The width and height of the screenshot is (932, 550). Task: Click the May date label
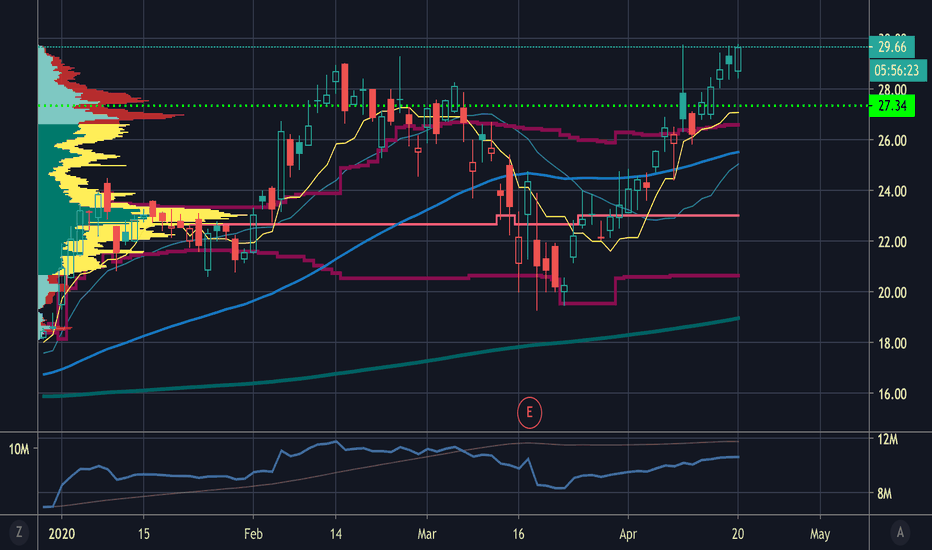coord(820,534)
